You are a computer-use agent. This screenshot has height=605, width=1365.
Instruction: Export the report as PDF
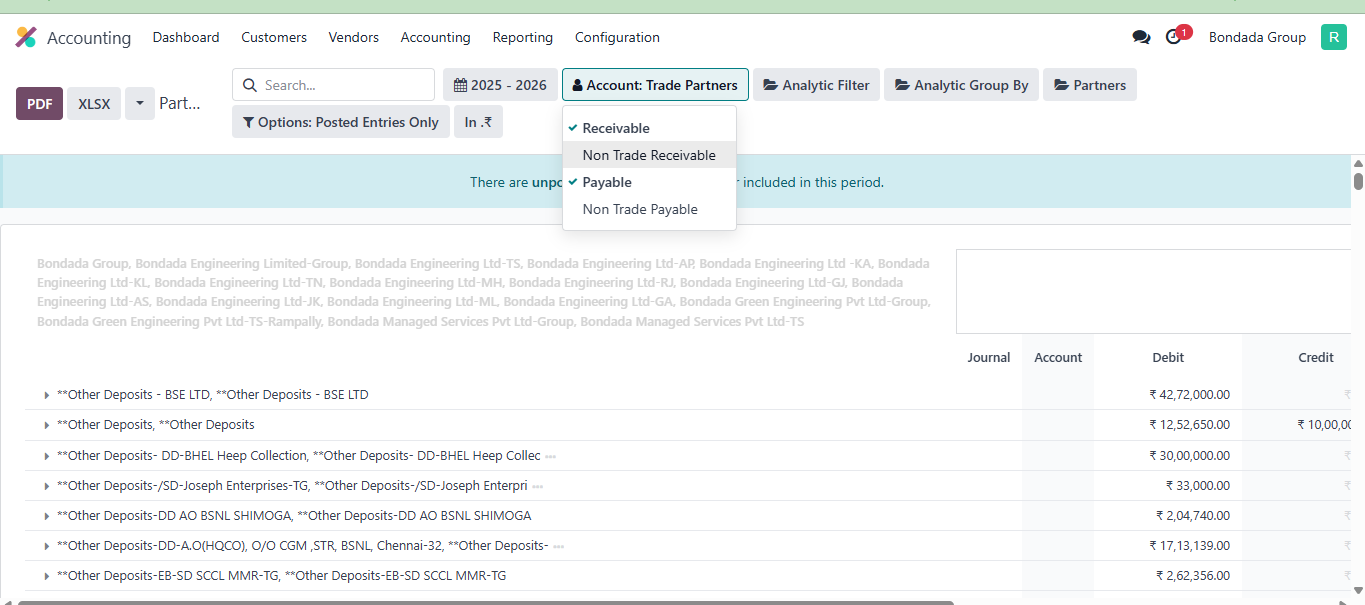click(40, 103)
